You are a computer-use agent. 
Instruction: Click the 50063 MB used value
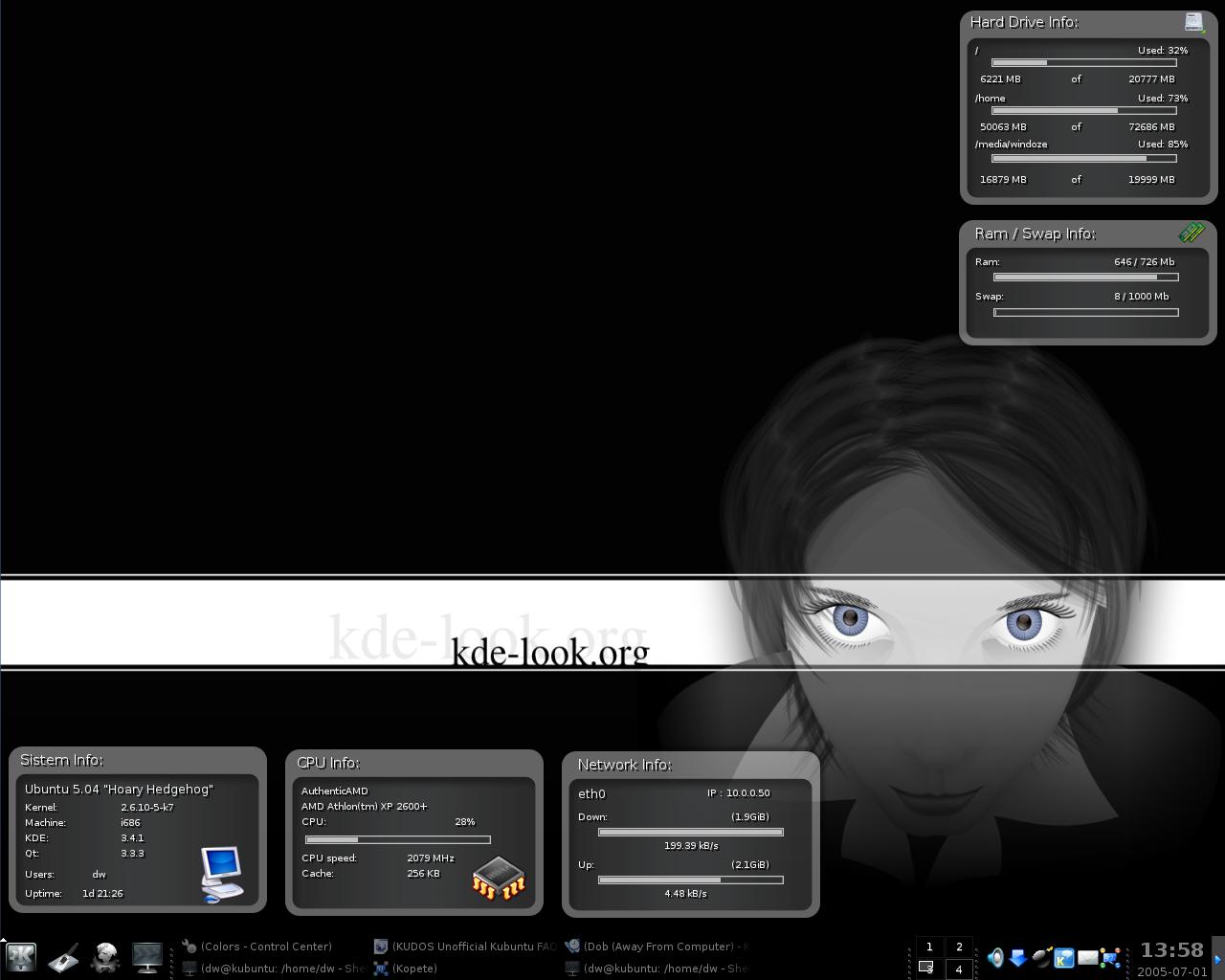pyautogui.click(x=1003, y=127)
